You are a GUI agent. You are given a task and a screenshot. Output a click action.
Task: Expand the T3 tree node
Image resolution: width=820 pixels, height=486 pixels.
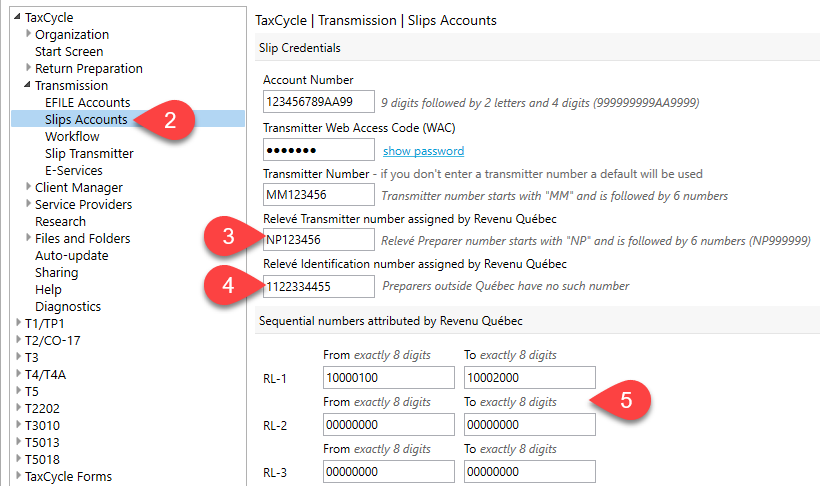[x=18, y=356]
